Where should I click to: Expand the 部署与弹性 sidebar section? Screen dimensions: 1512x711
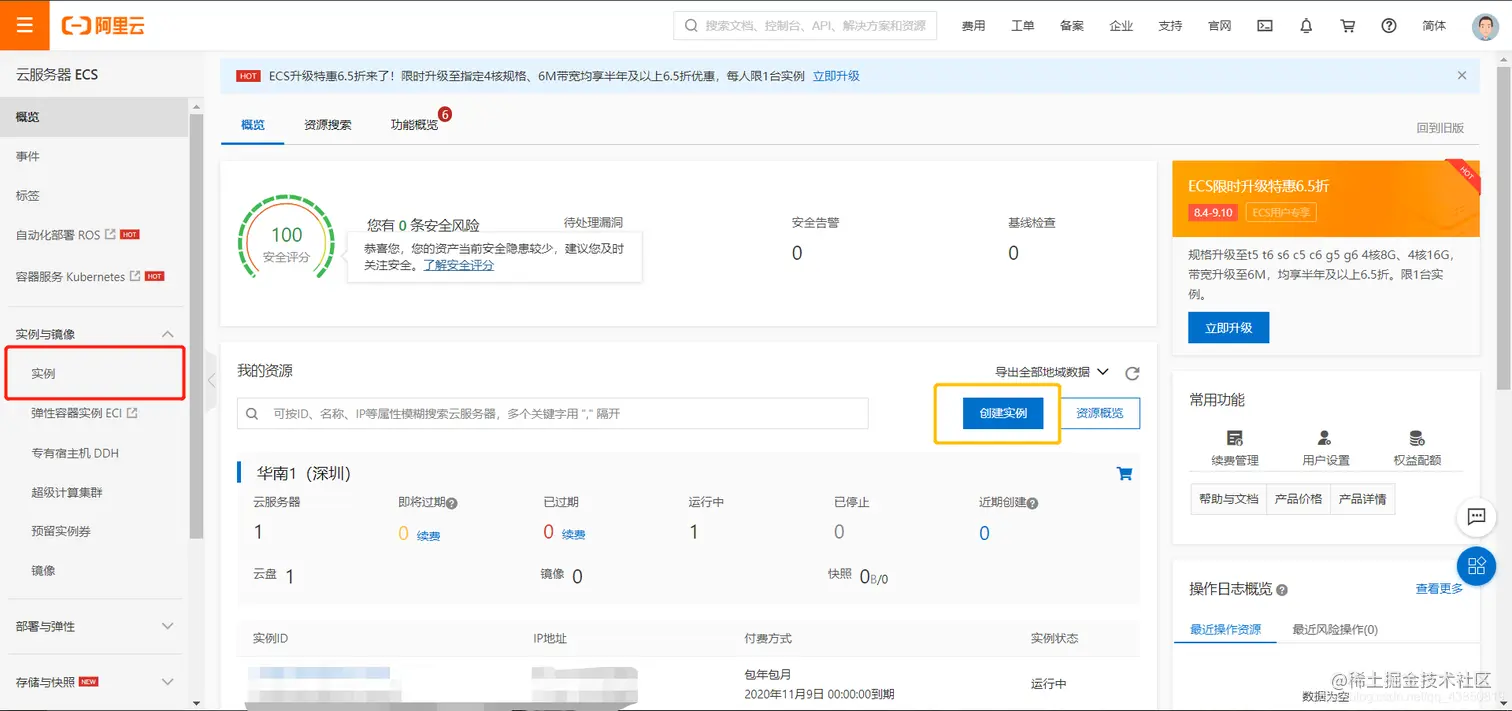click(x=167, y=627)
